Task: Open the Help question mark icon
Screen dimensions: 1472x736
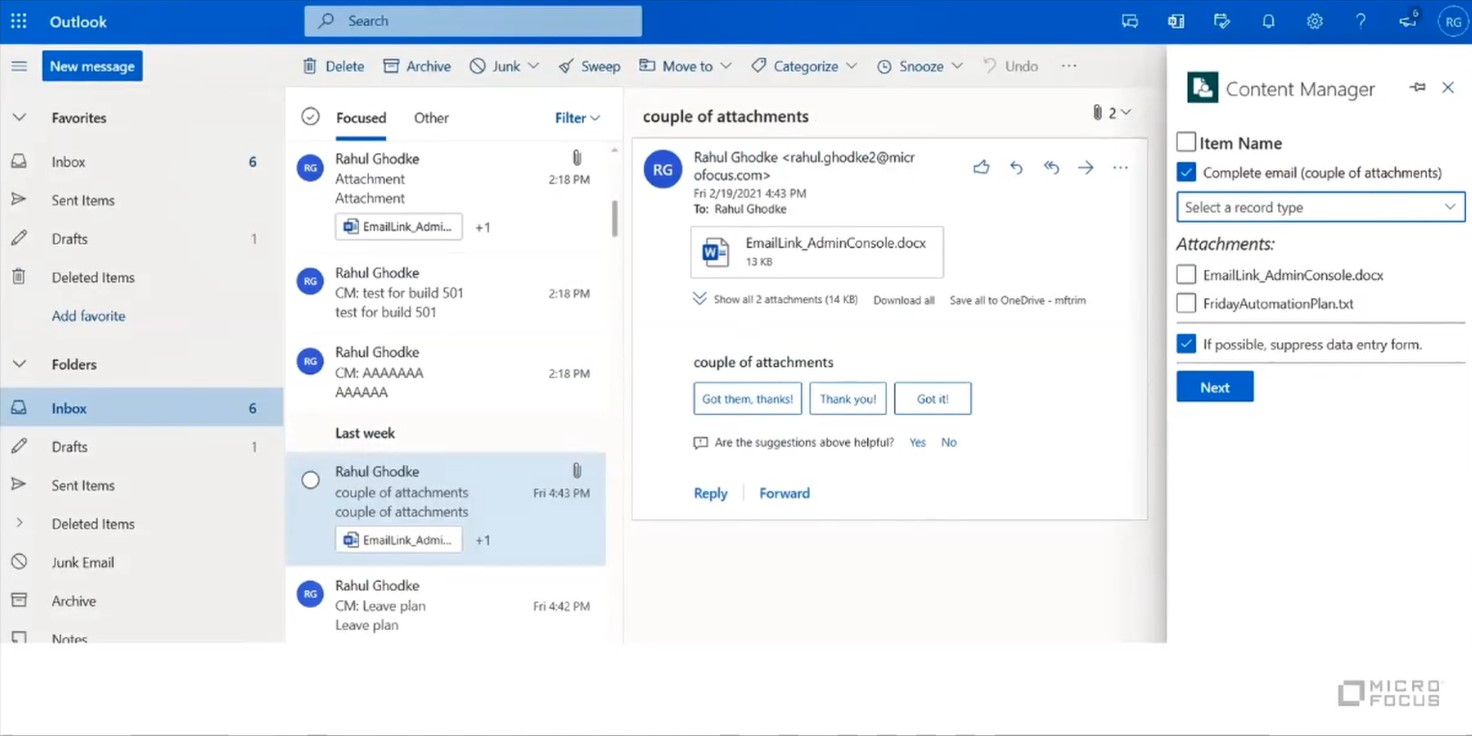Action: (1360, 21)
